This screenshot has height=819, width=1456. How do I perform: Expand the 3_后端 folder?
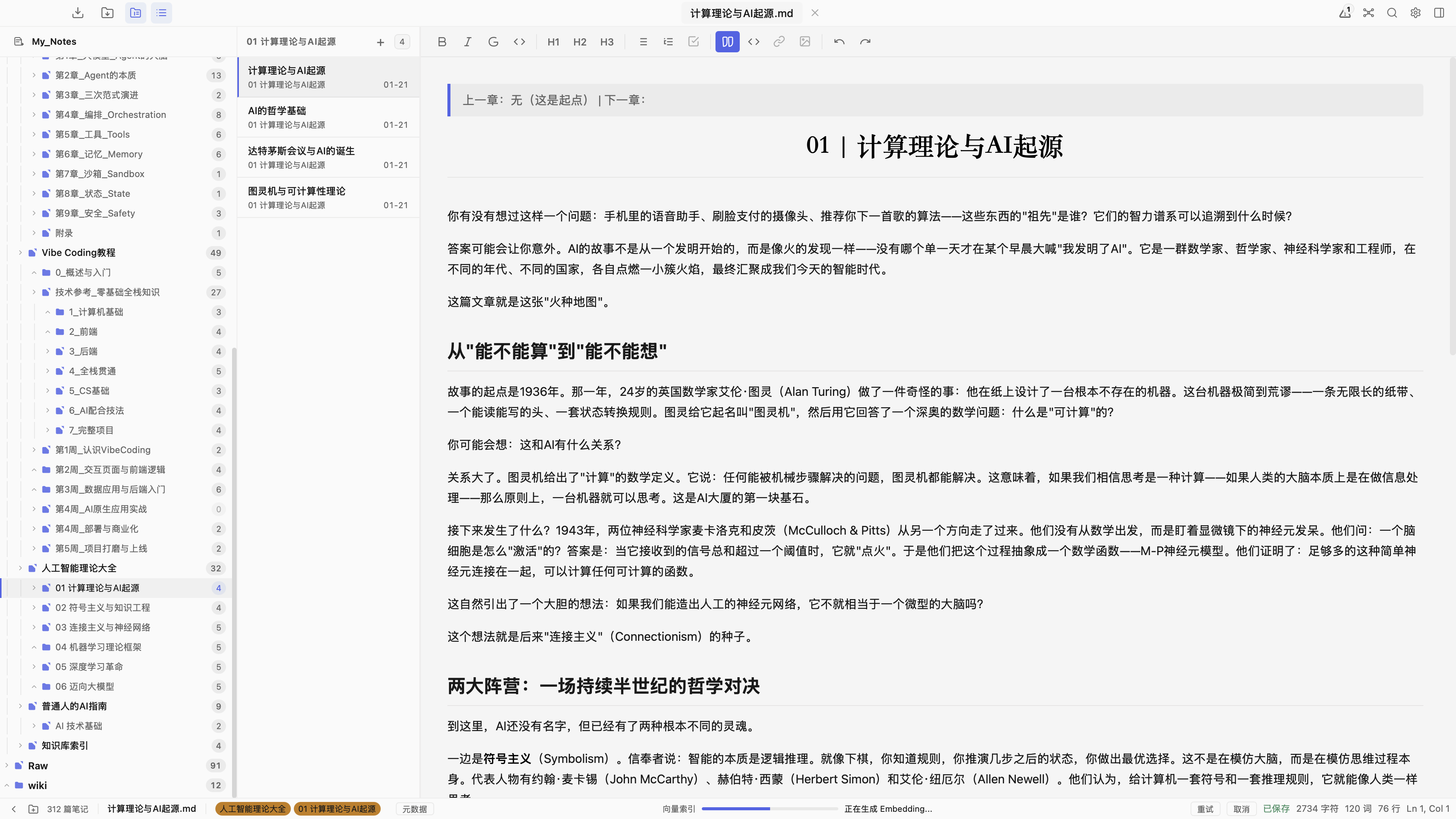[47, 351]
